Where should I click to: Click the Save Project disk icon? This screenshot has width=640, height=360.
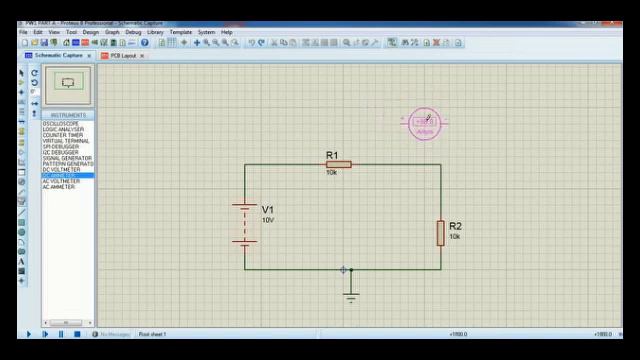[44, 43]
